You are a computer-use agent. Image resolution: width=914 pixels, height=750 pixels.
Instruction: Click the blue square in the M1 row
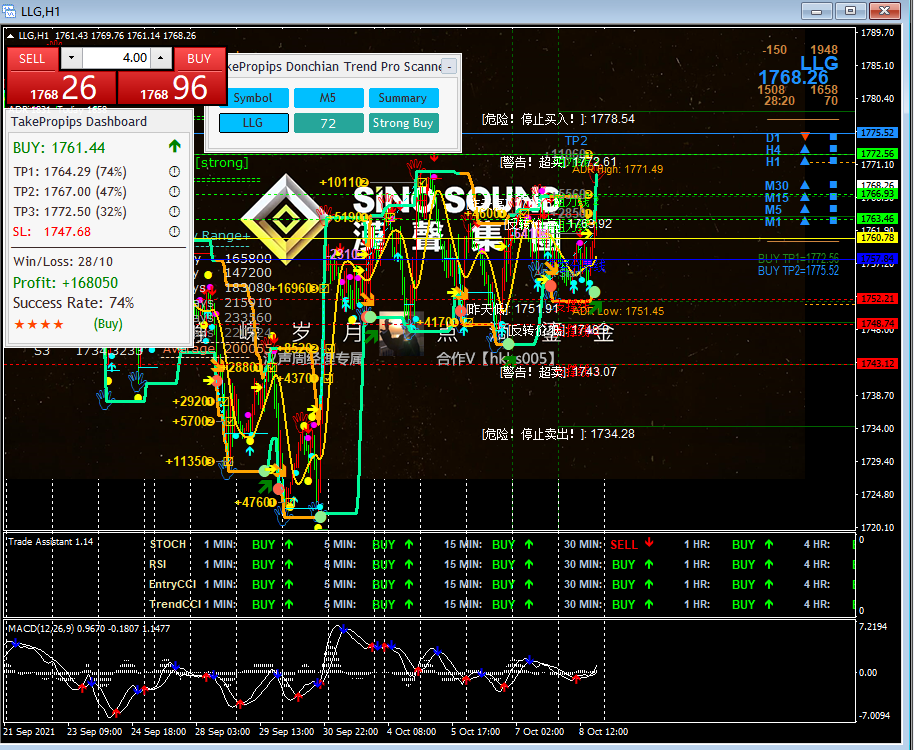(834, 221)
